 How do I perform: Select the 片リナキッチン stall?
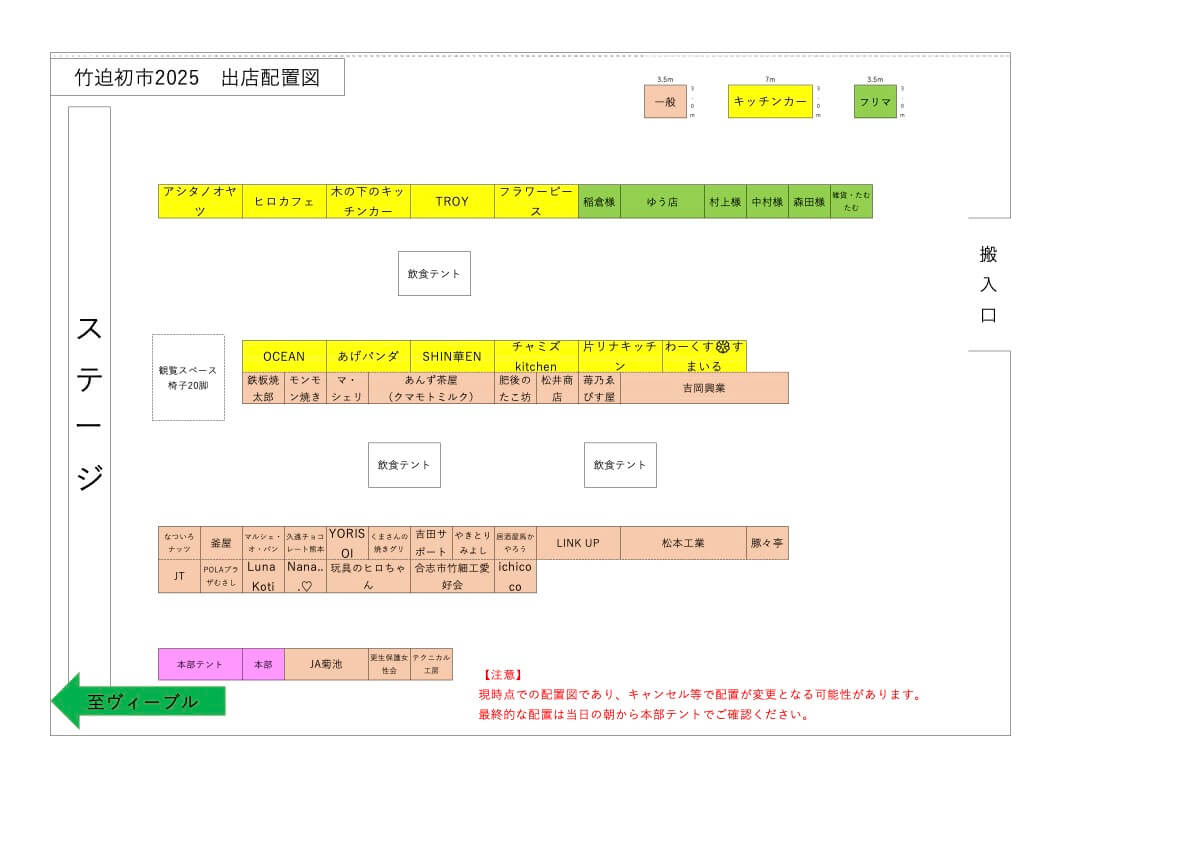[620, 356]
